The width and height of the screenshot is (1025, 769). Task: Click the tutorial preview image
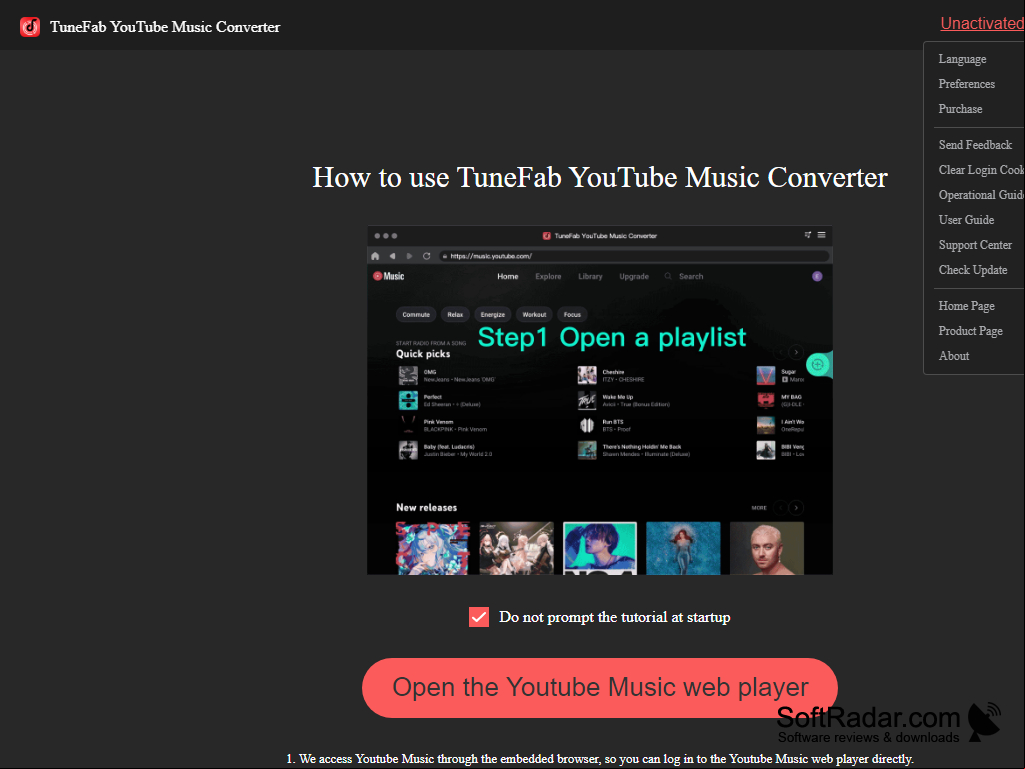pos(599,400)
